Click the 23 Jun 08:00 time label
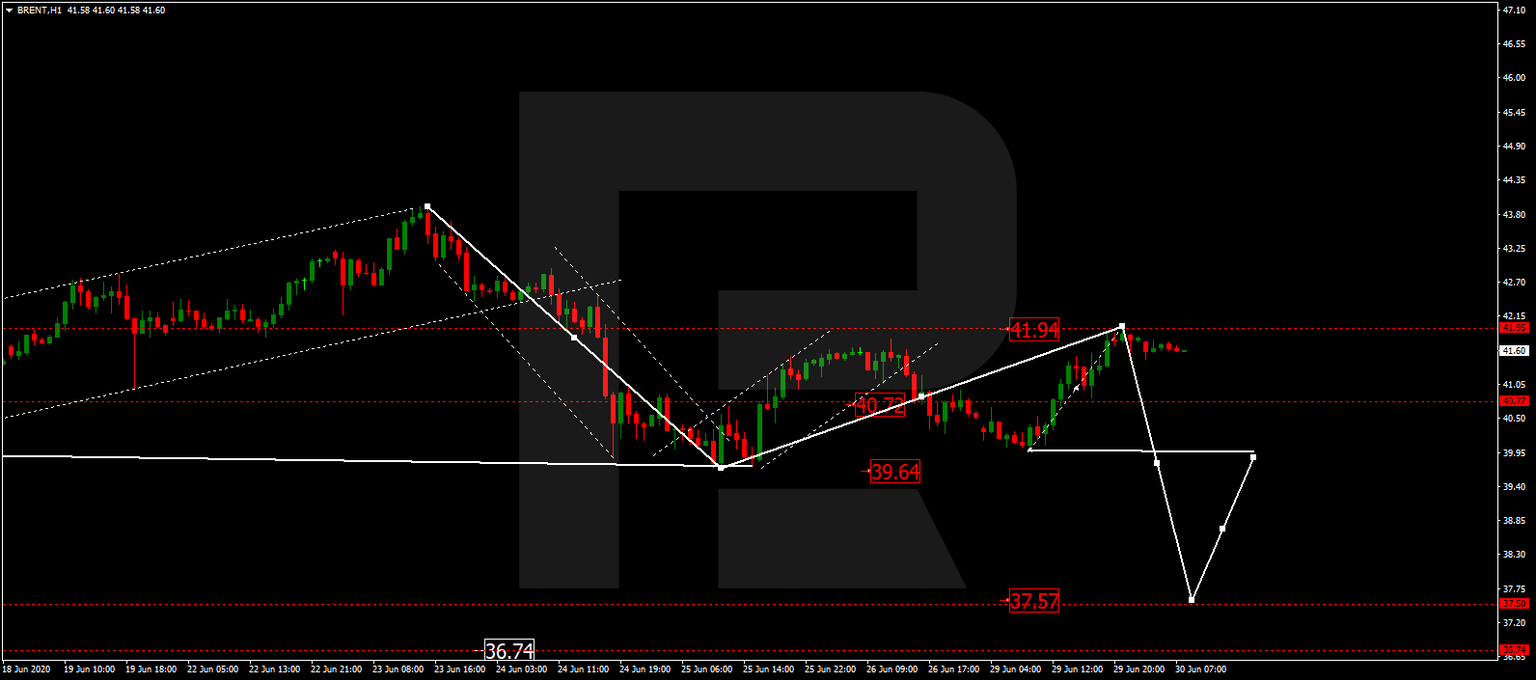The image size is (1536, 680). pos(400,669)
